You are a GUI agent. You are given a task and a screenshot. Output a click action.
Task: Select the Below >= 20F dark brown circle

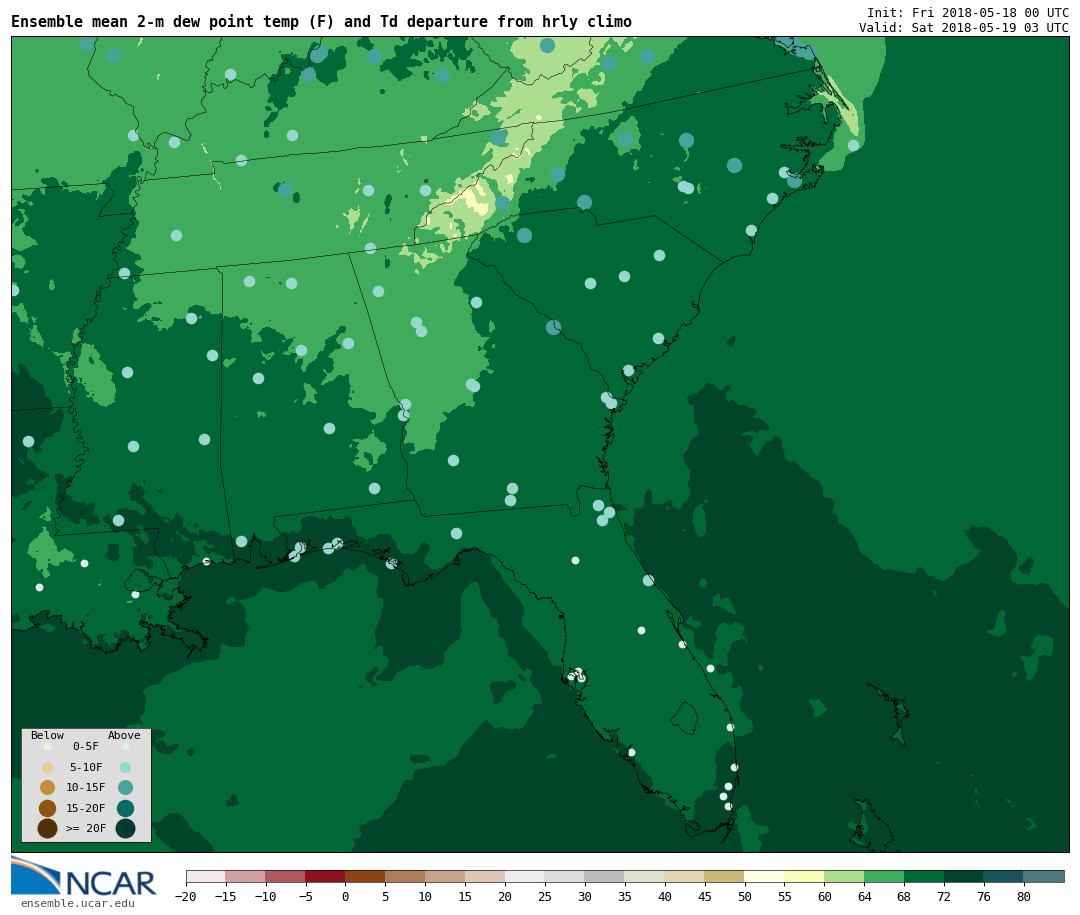coord(48,828)
